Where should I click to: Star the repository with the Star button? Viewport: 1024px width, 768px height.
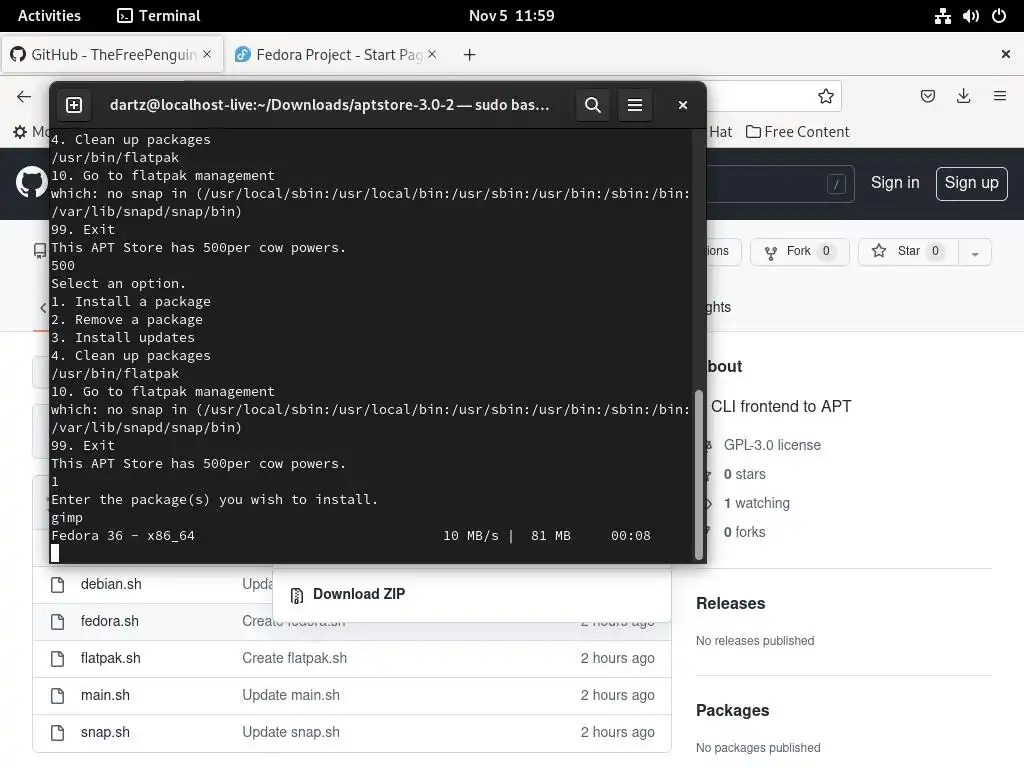pyautogui.click(x=908, y=251)
